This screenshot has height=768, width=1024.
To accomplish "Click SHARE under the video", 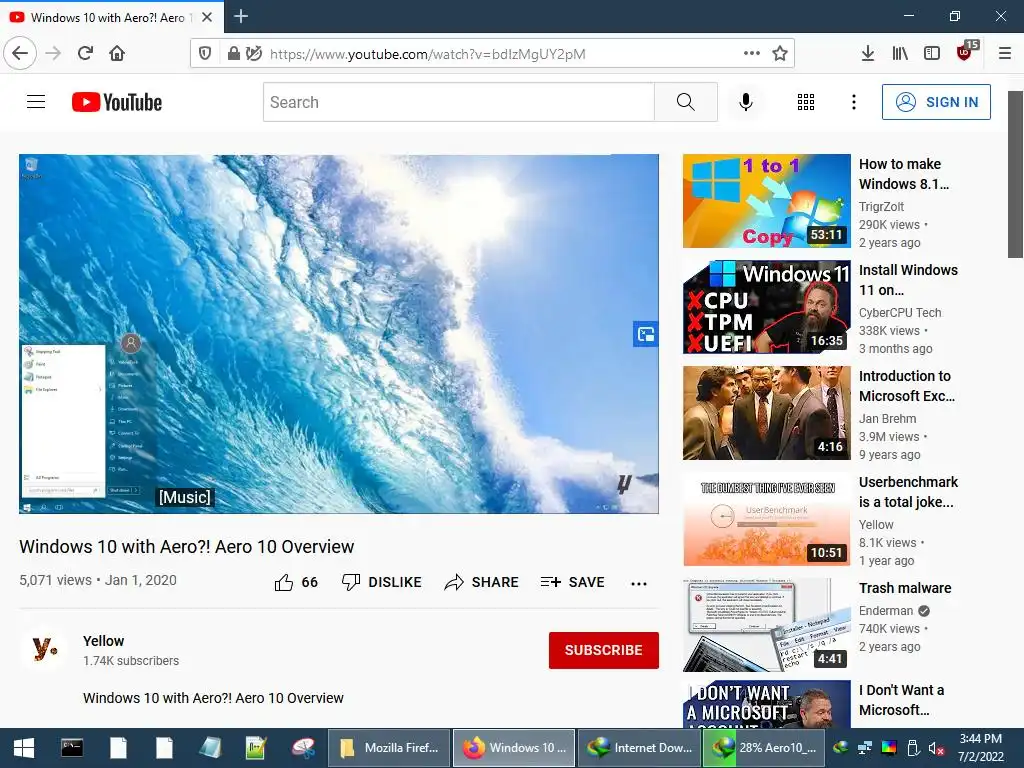I will point(481,582).
